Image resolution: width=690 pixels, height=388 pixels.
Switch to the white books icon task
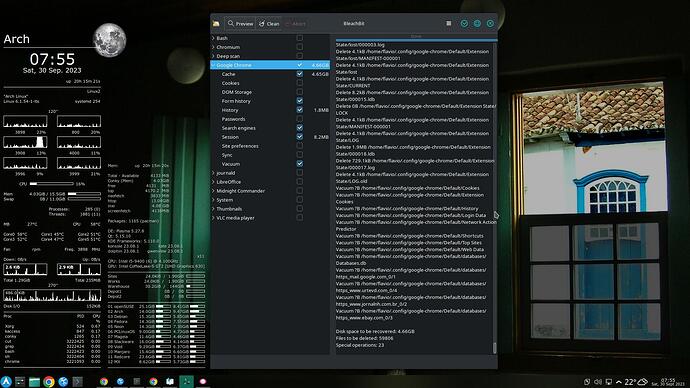[x=170, y=381]
